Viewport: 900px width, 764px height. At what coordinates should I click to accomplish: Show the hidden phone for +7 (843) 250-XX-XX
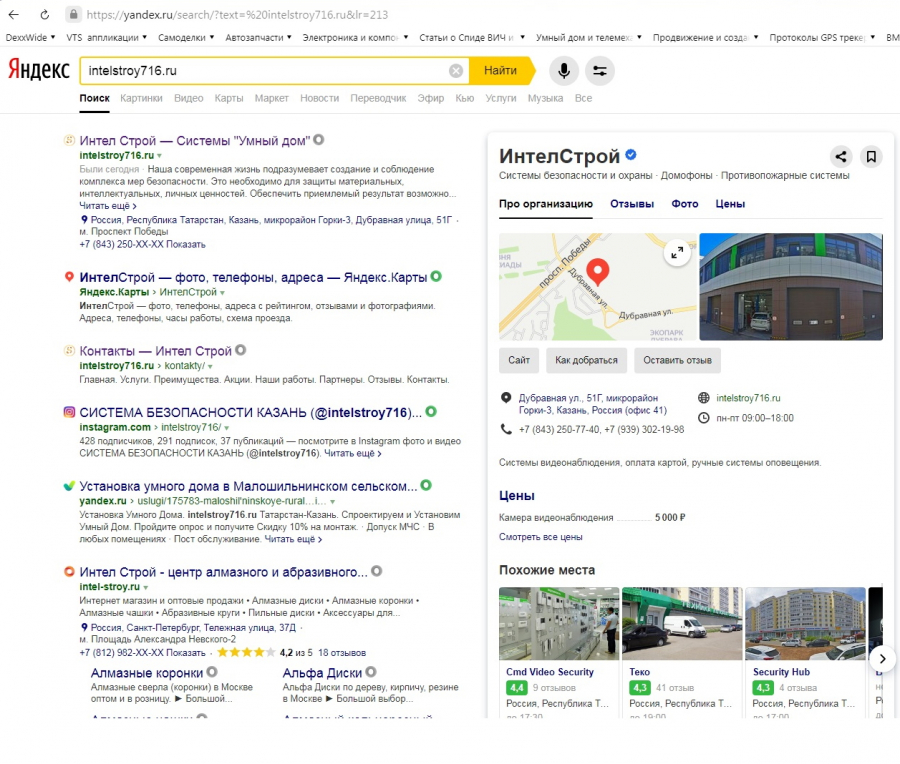185,244
